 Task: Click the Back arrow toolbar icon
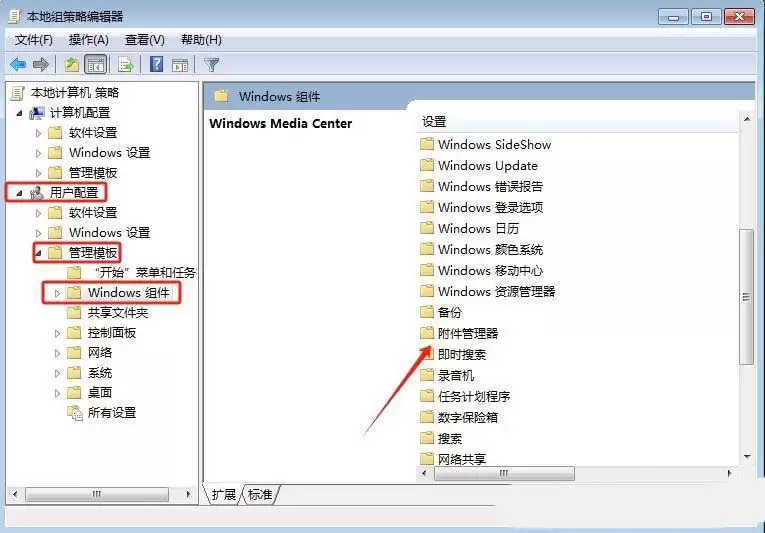click(18, 64)
